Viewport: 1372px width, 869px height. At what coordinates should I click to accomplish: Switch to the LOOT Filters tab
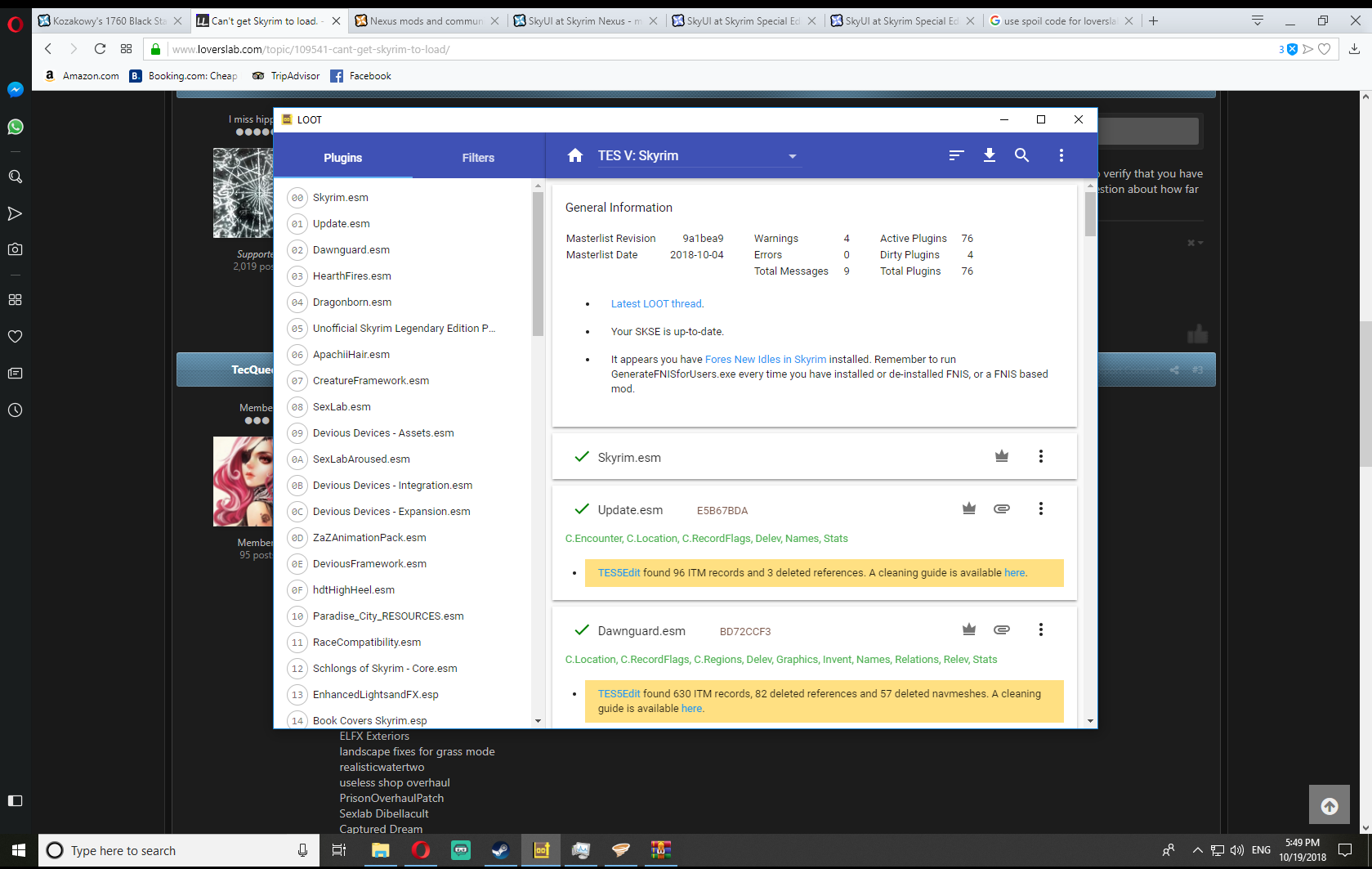click(x=478, y=158)
